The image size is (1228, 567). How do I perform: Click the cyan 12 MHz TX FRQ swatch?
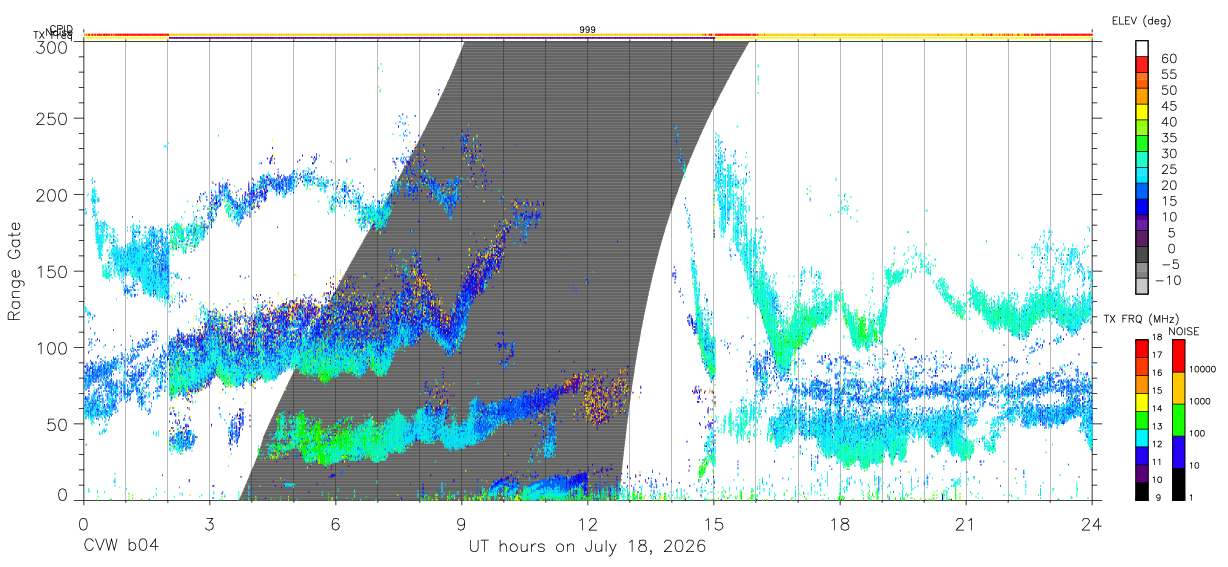coord(1142,440)
